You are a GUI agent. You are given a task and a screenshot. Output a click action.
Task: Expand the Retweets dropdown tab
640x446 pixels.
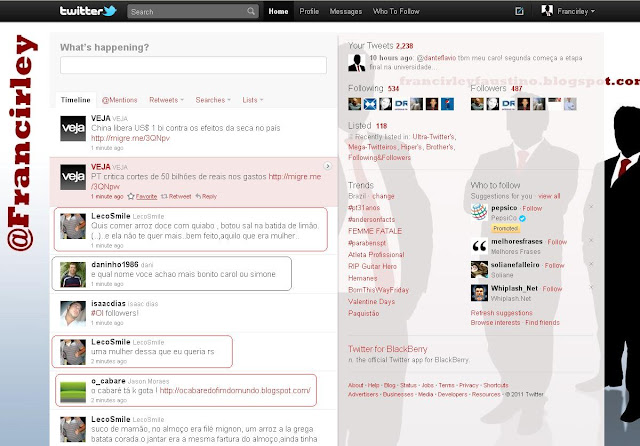[x=166, y=100]
